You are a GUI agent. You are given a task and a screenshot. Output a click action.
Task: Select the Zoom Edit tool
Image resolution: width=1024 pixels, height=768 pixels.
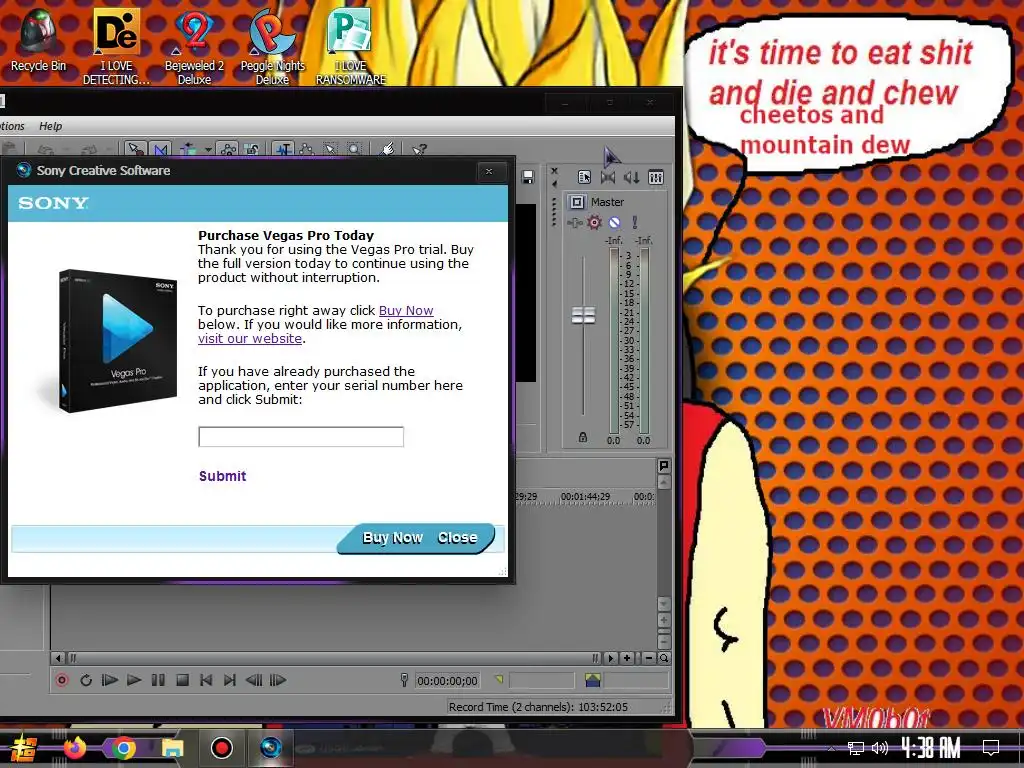click(354, 150)
